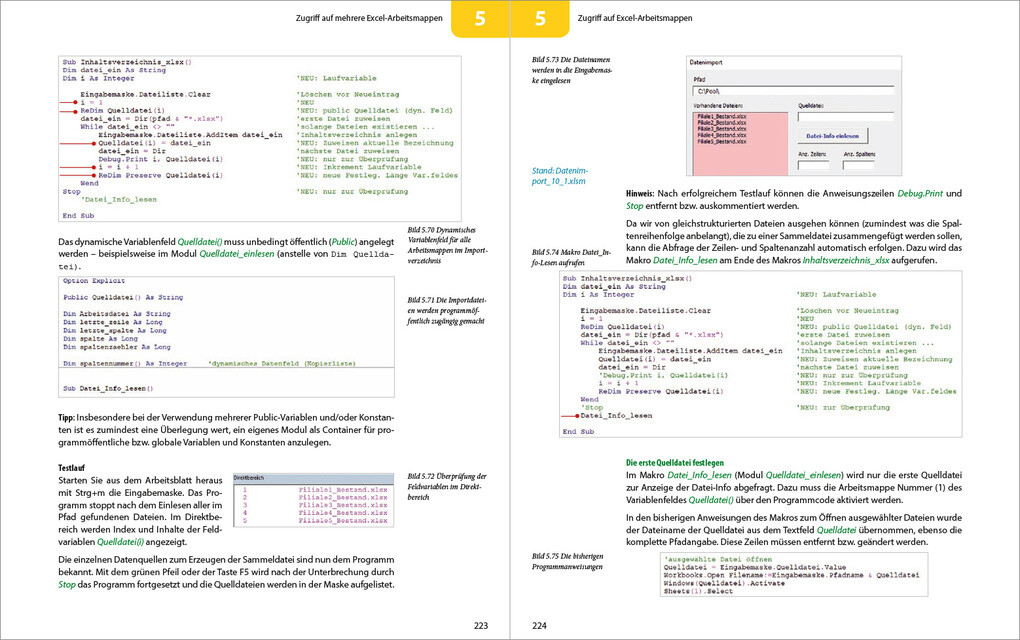Screen dimensions: 1020x640
Task: Click the Direktbereich window title bar
Action: (314, 478)
